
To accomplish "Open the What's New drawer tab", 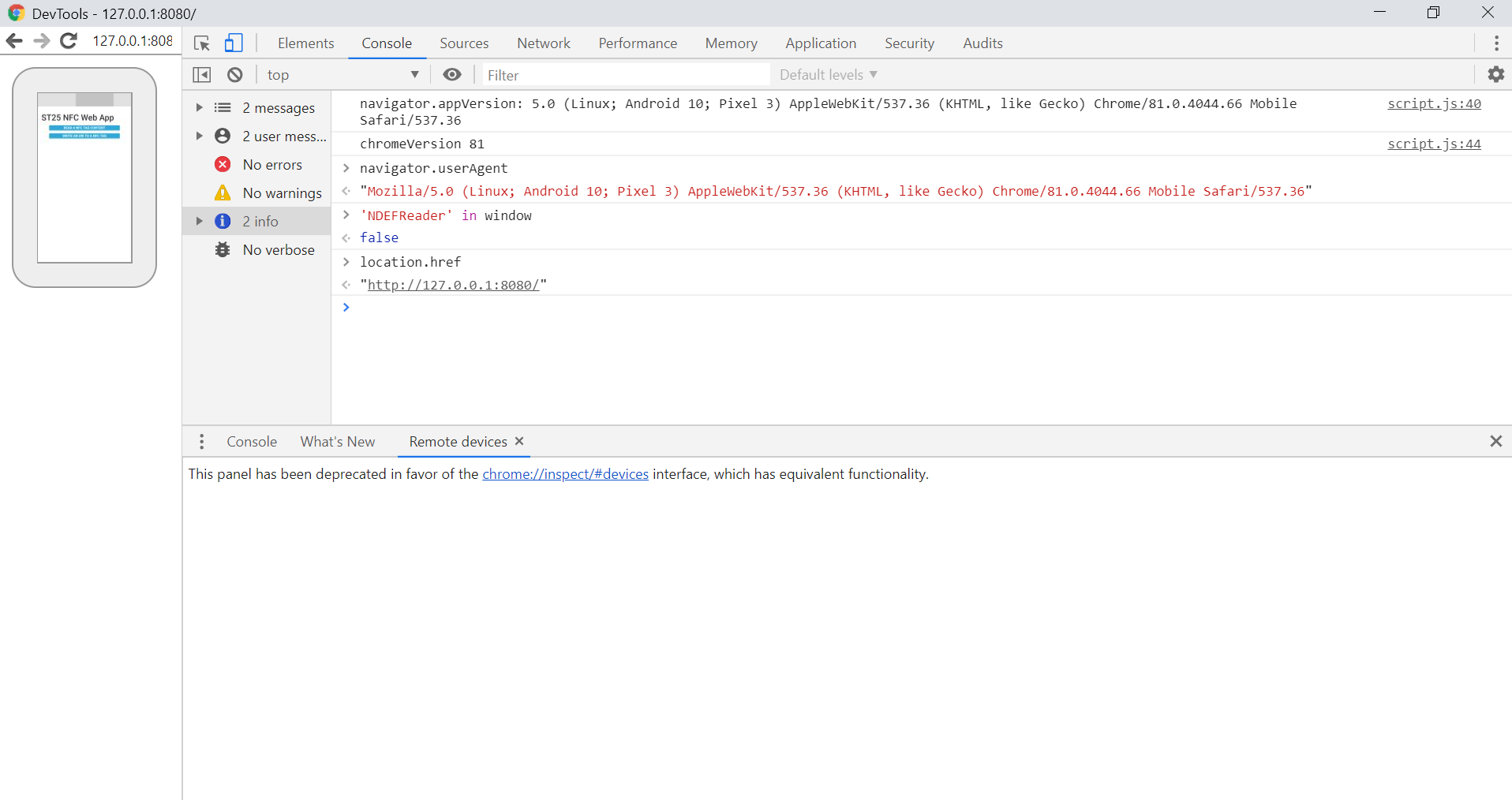I will (338, 442).
